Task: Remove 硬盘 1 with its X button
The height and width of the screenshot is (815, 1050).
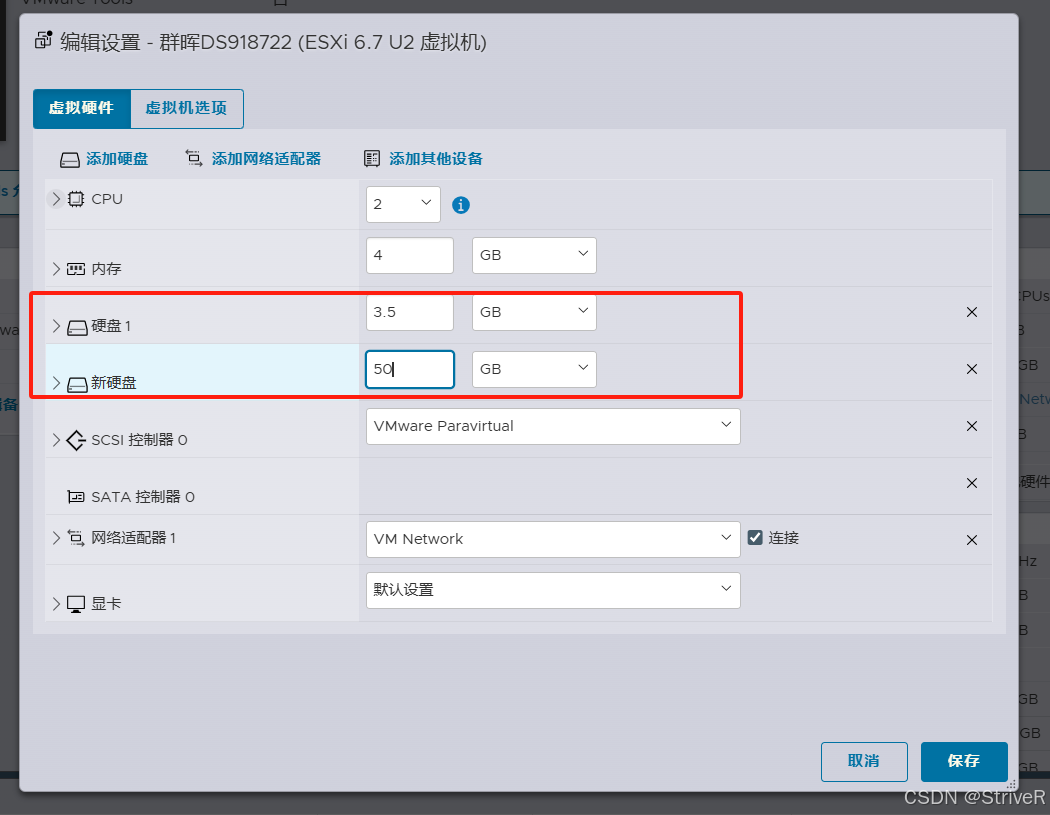Action: point(972,312)
